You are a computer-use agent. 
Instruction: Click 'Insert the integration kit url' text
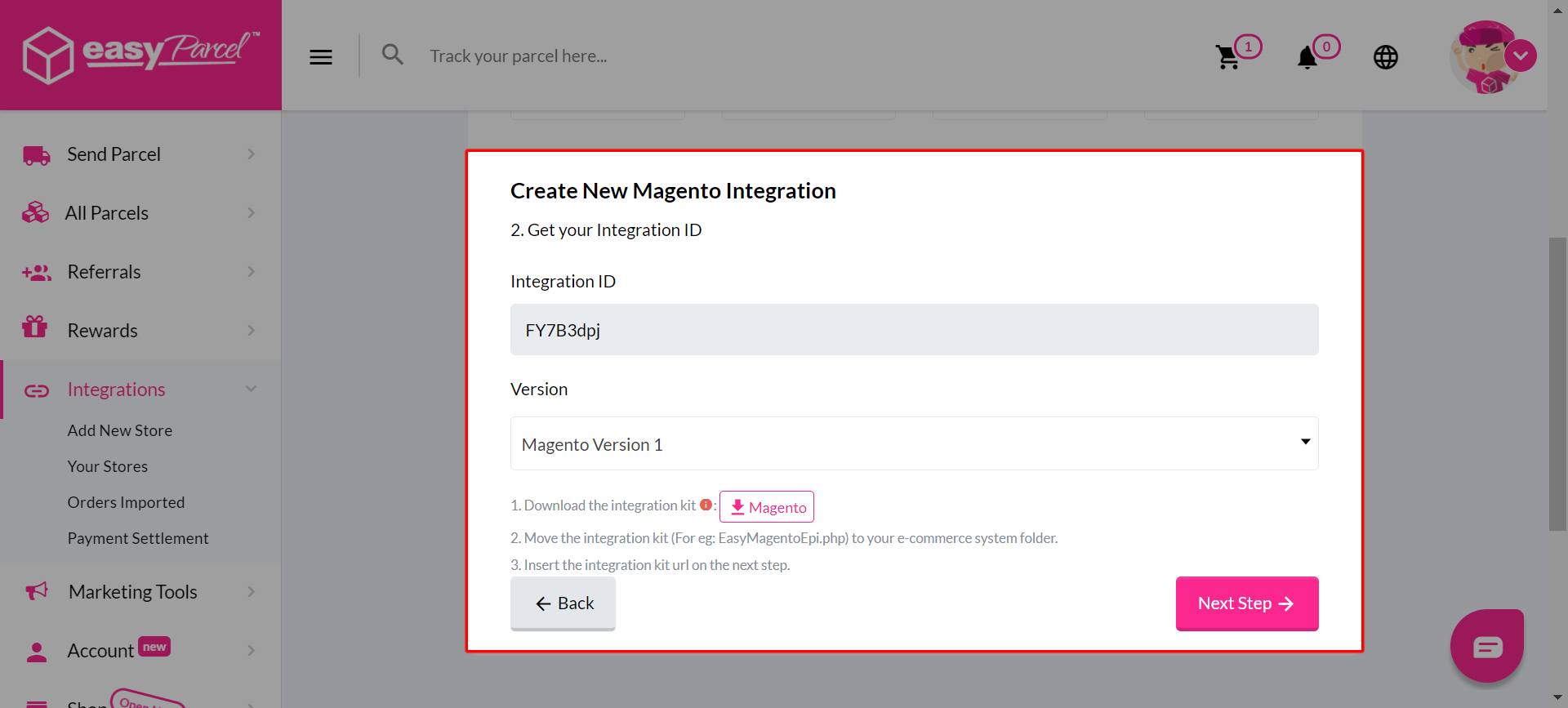coord(650,565)
